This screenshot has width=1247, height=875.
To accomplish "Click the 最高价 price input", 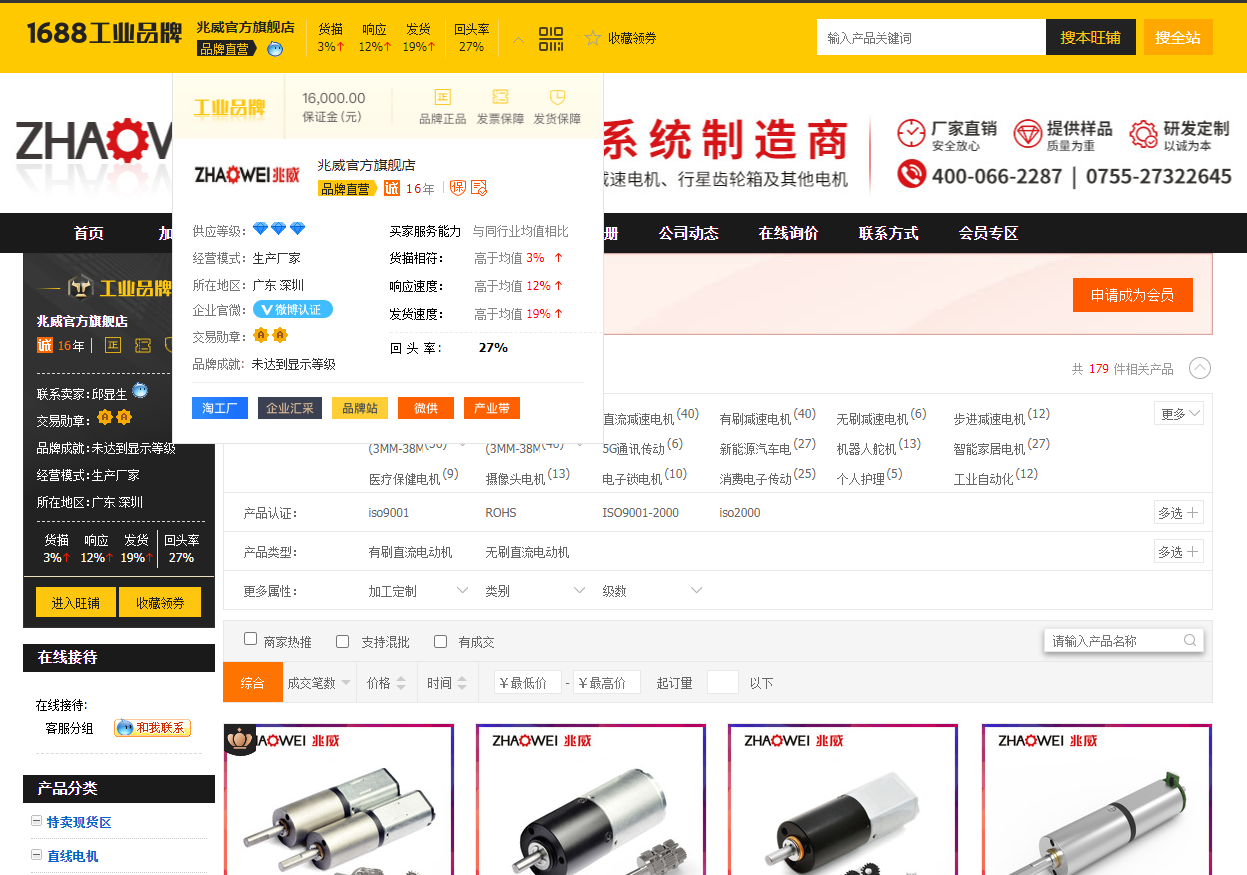I will (607, 683).
